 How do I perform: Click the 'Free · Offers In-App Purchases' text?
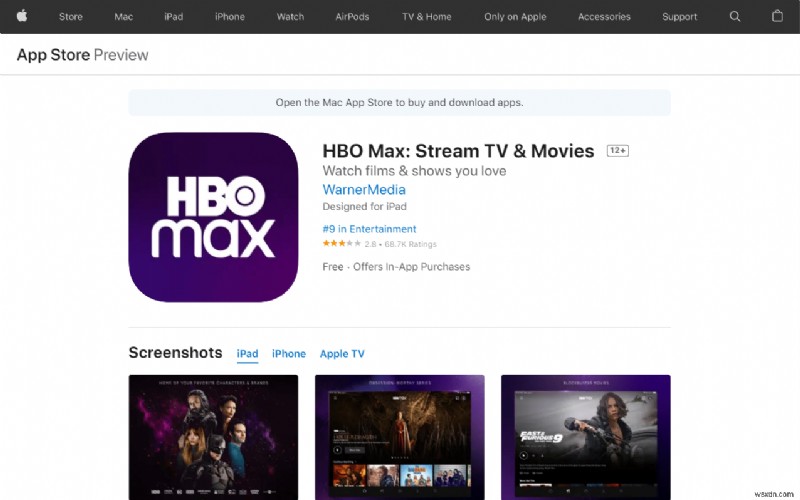[x=396, y=266]
